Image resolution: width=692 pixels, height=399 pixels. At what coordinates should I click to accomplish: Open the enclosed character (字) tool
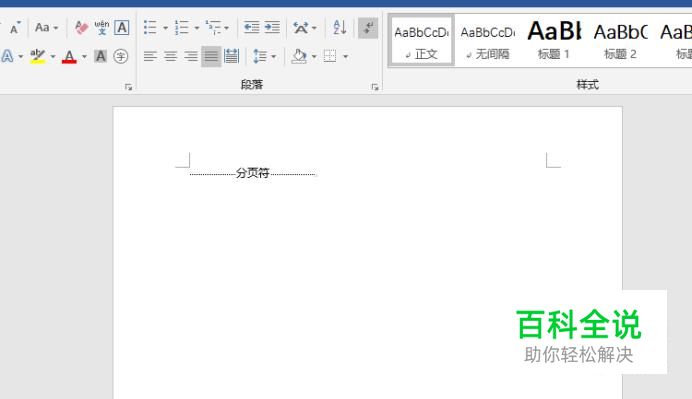pos(121,56)
